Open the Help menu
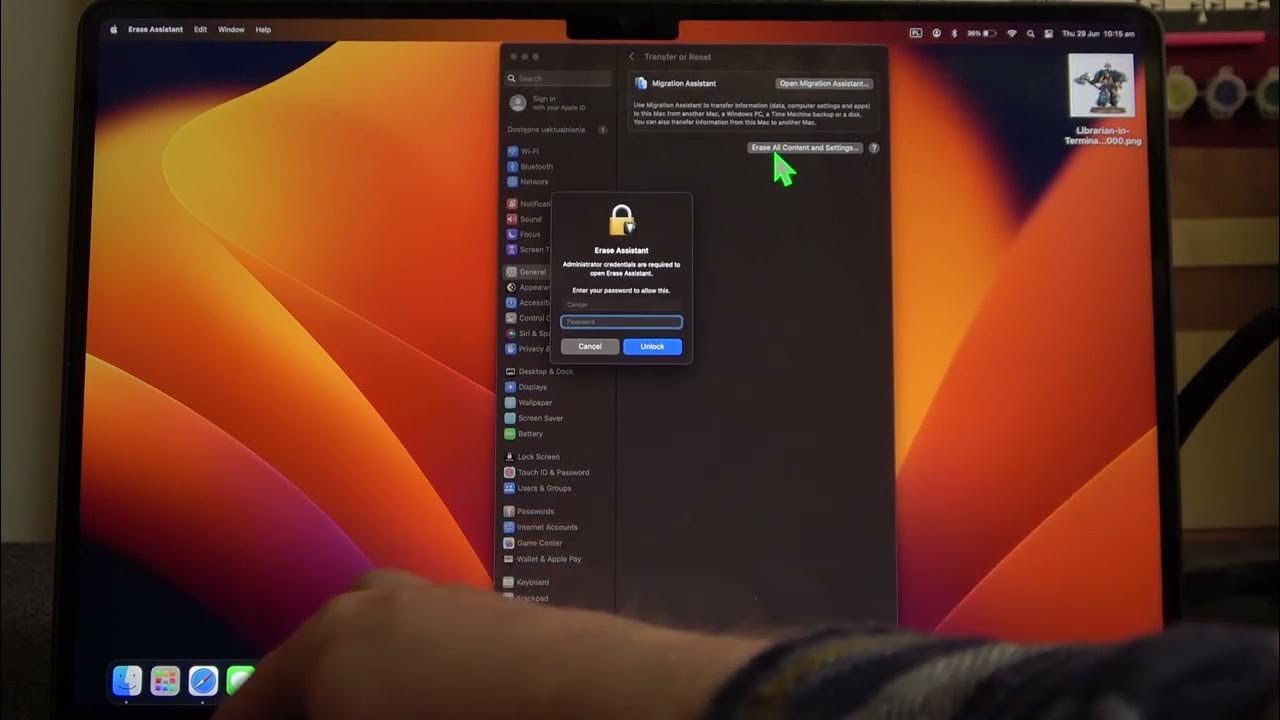The width and height of the screenshot is (1280, 720). click(x=263, y=30)
